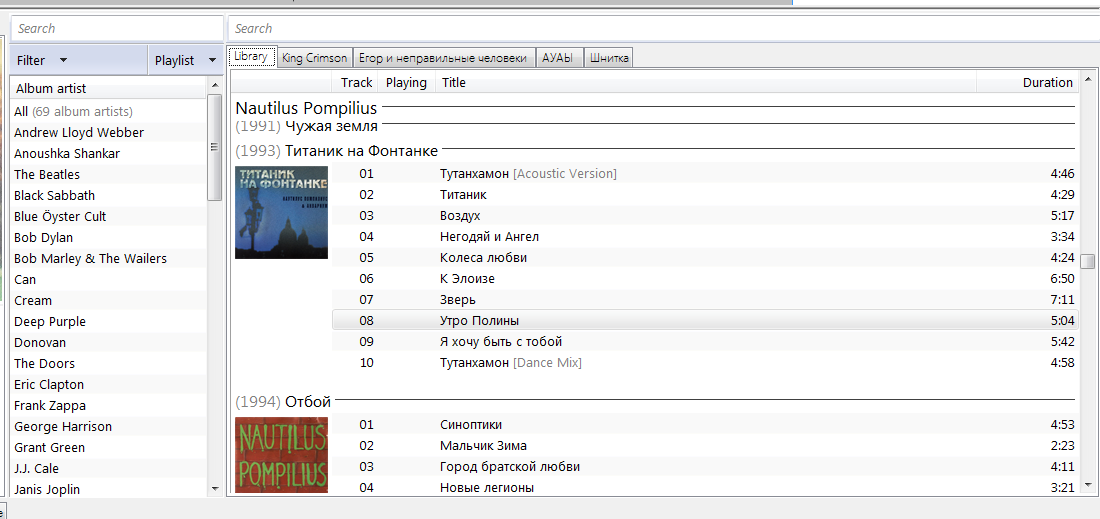Select track Колеса любви

705,257
